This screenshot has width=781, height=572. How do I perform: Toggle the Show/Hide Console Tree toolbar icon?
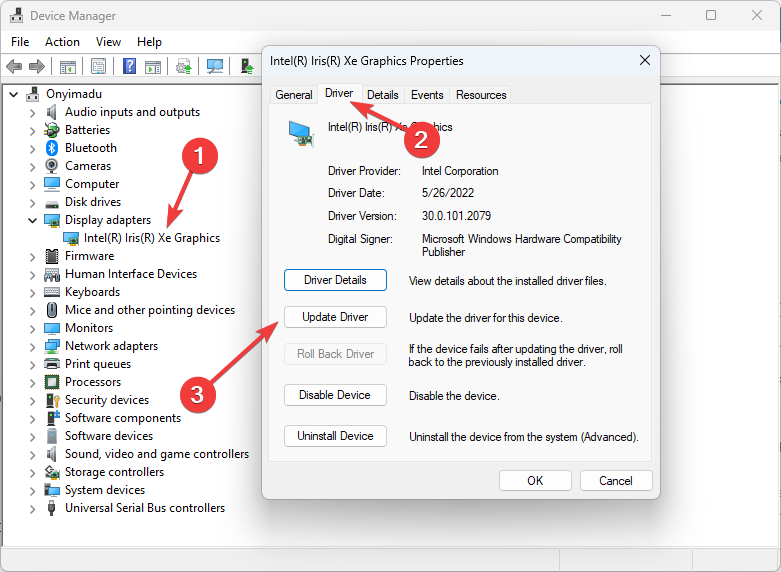tap(68, 66)
